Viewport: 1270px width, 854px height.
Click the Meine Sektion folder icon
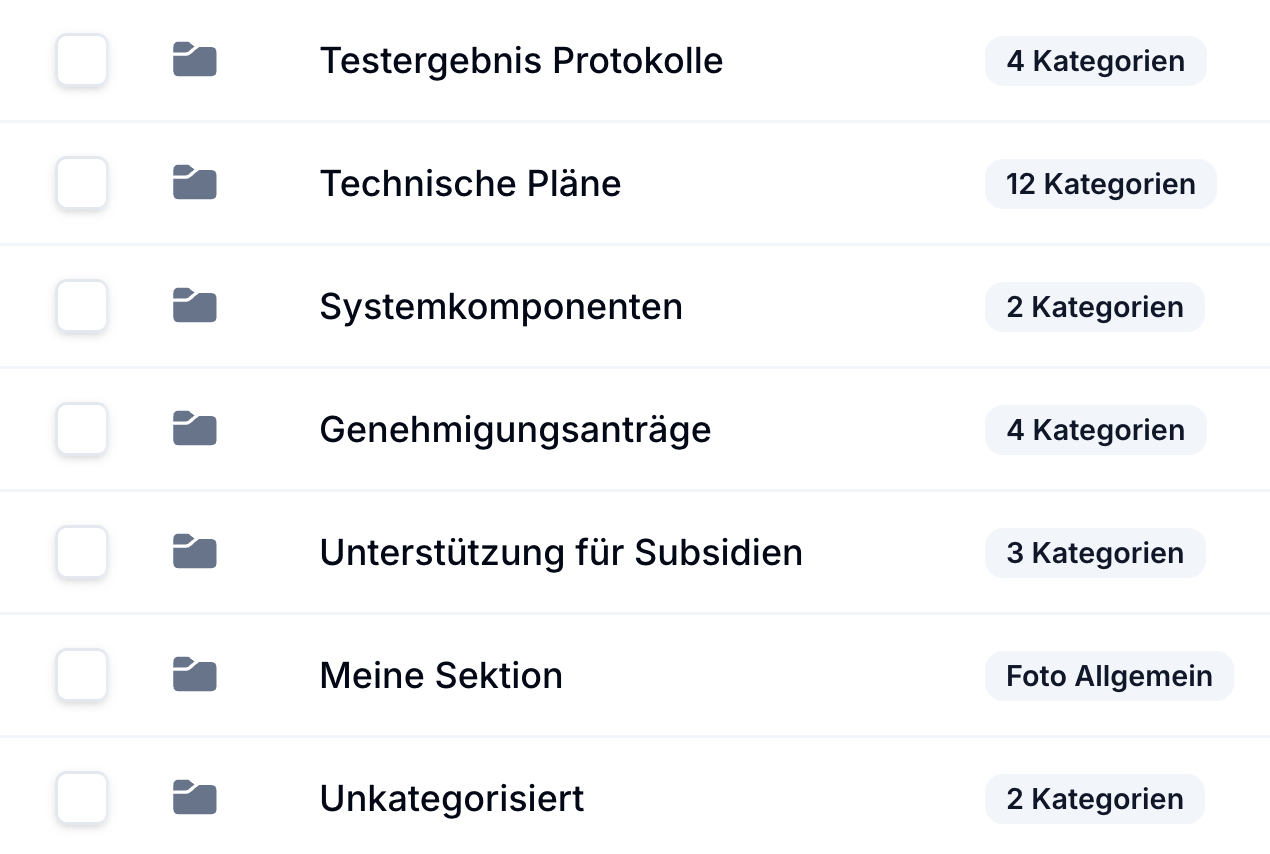[195, 675]
